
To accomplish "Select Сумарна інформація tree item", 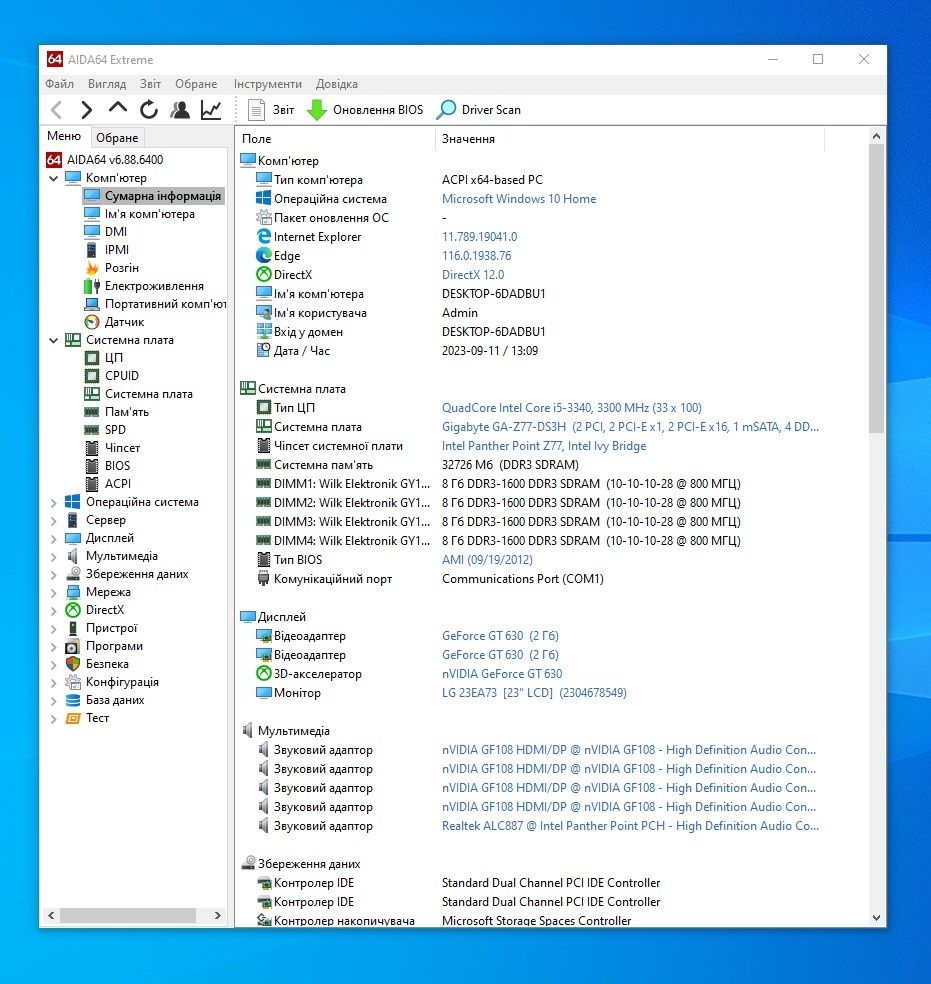I will 162,196.
